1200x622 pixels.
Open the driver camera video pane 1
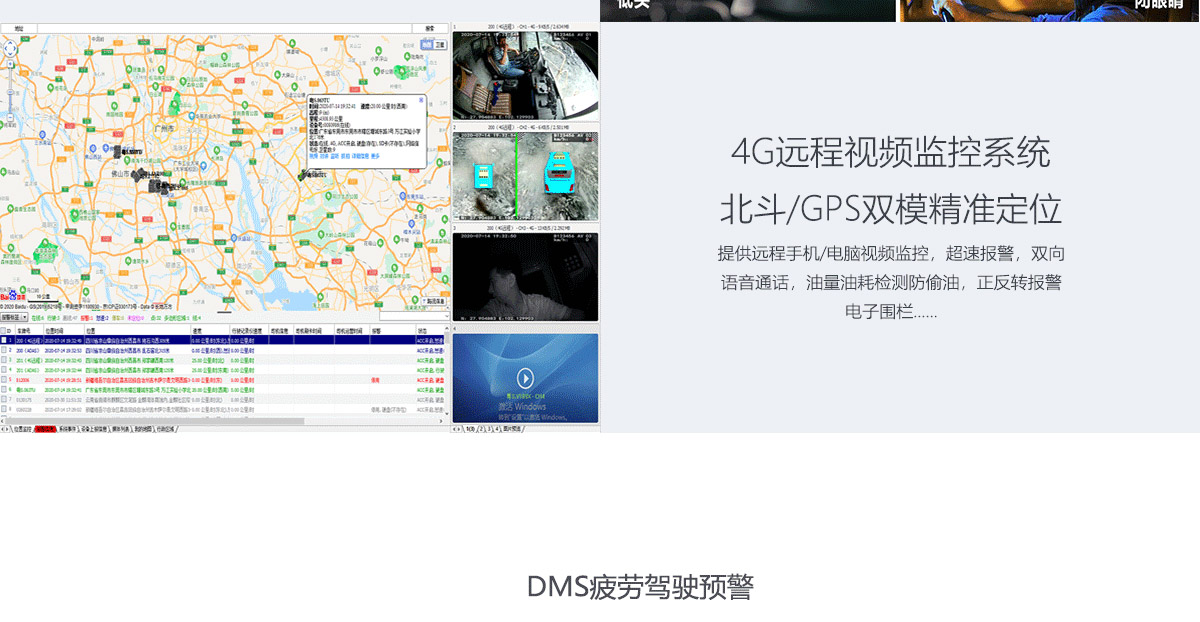(x=526, y=76)
